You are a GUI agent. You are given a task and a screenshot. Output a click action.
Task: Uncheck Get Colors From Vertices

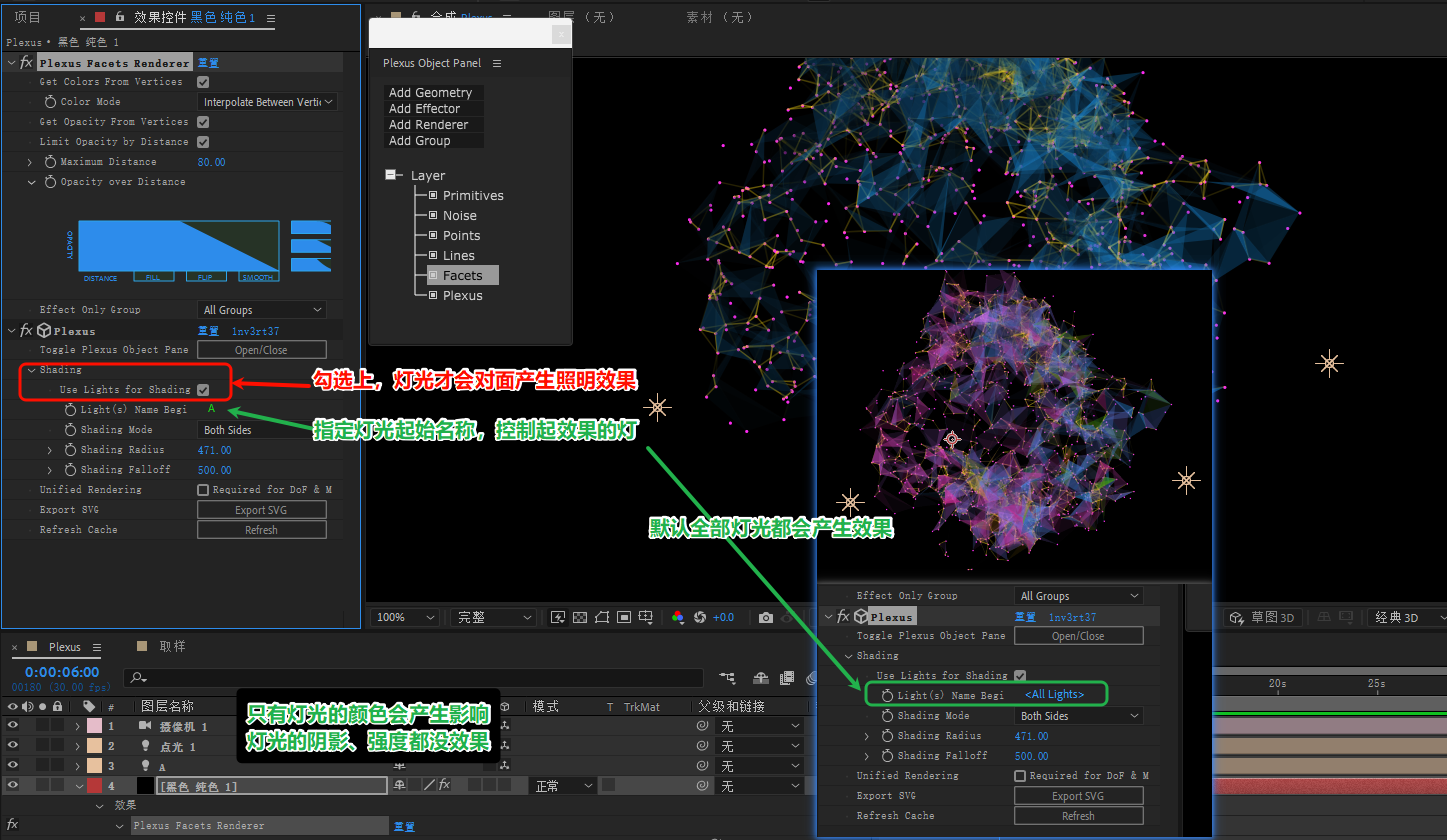point(203,82)
